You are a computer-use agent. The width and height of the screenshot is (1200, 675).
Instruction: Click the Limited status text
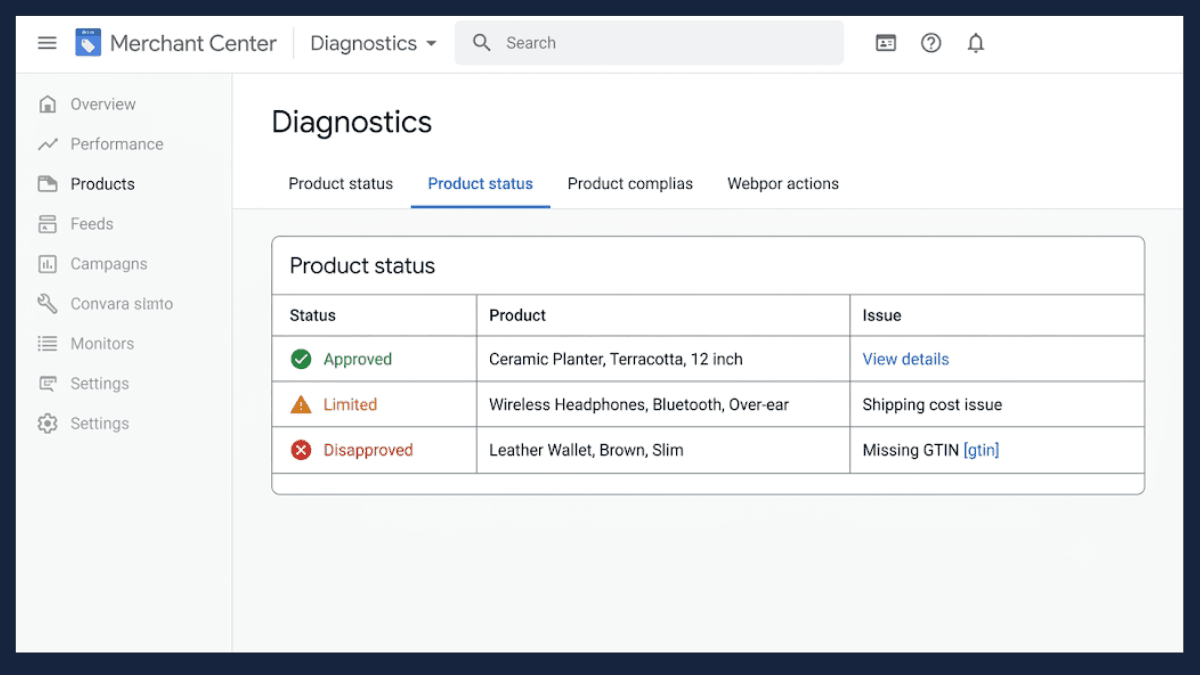click(x=350, y=404)
